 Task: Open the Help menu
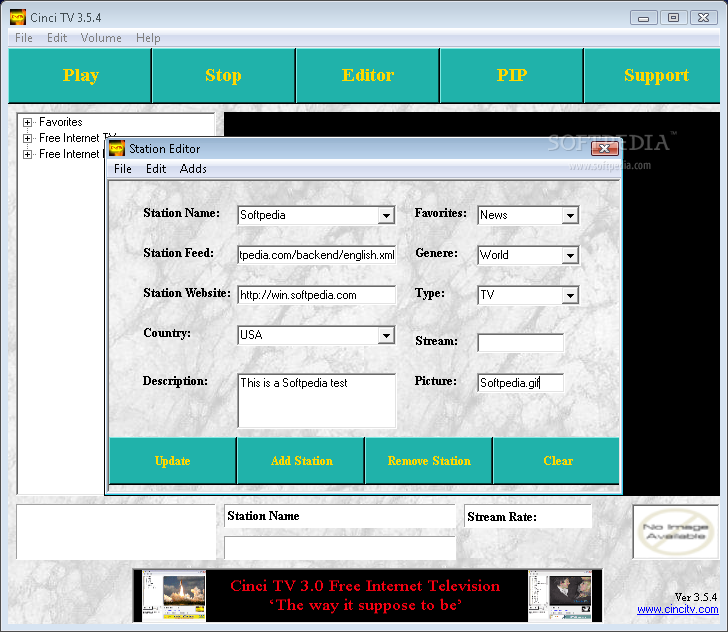pos(148,38)
